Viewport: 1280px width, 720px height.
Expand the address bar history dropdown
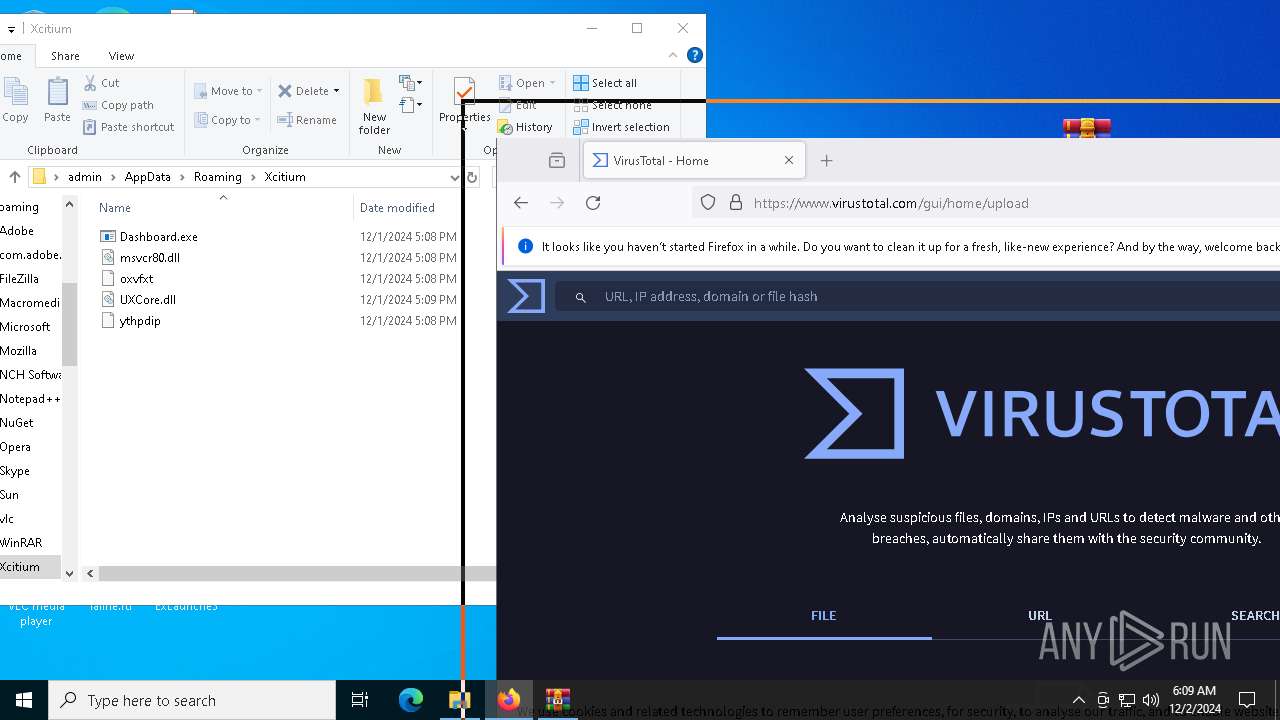(454, 177)
